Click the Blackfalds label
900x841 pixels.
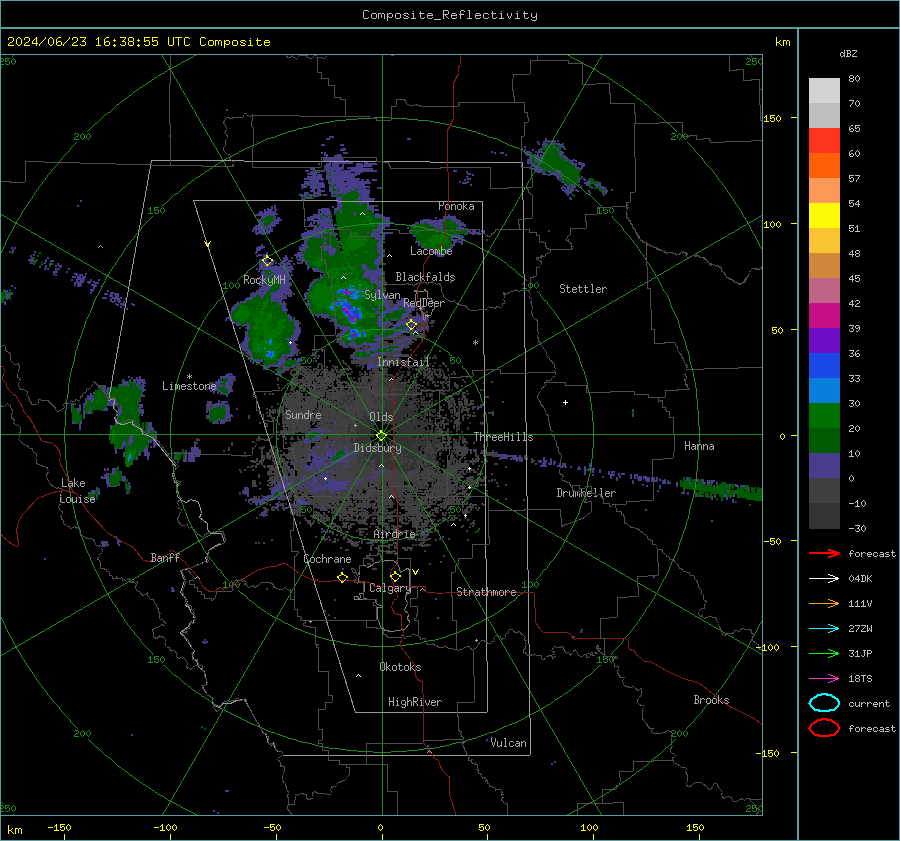425,277
